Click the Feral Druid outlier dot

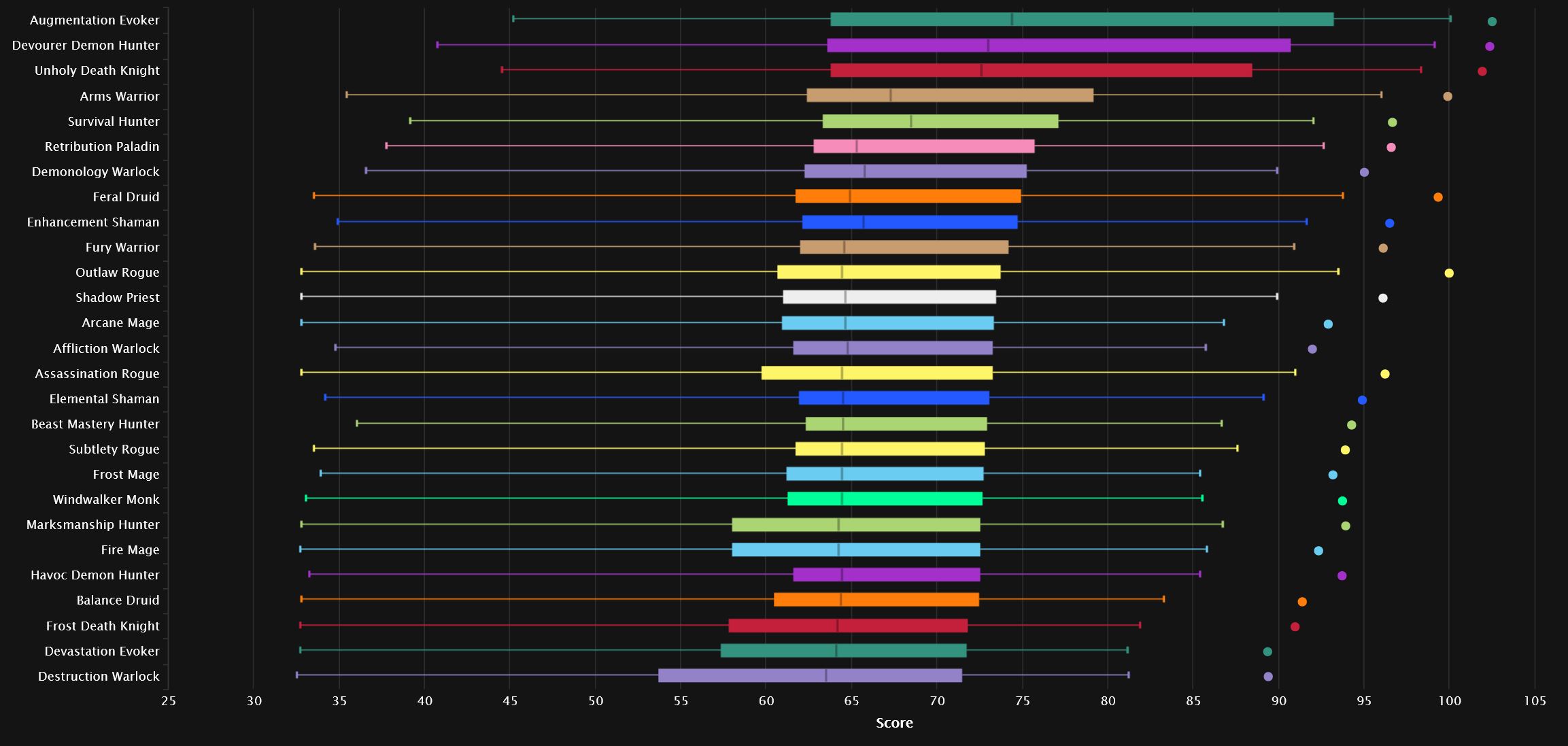pos(1438,198)
